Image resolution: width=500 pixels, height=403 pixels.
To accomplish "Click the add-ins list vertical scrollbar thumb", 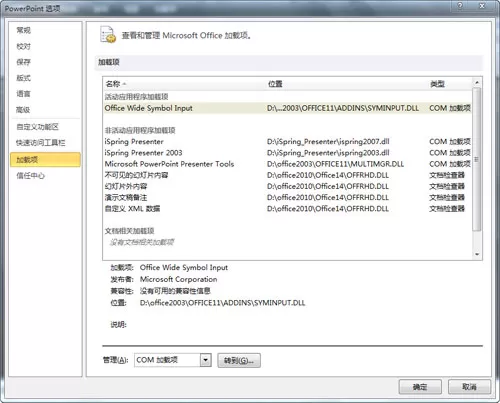I will pos(477,159).
